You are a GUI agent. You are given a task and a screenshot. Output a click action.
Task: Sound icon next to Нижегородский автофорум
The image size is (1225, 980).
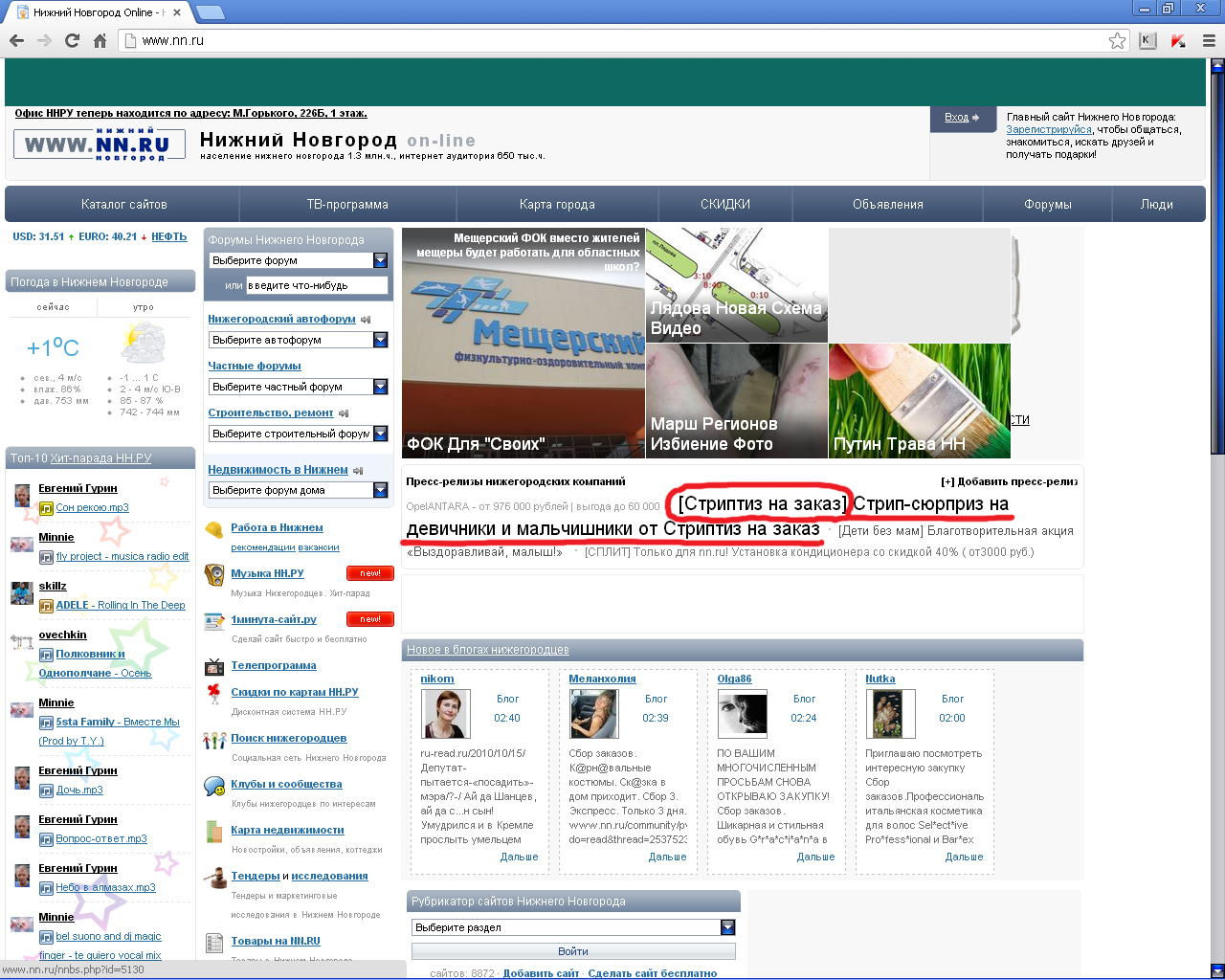366,320
